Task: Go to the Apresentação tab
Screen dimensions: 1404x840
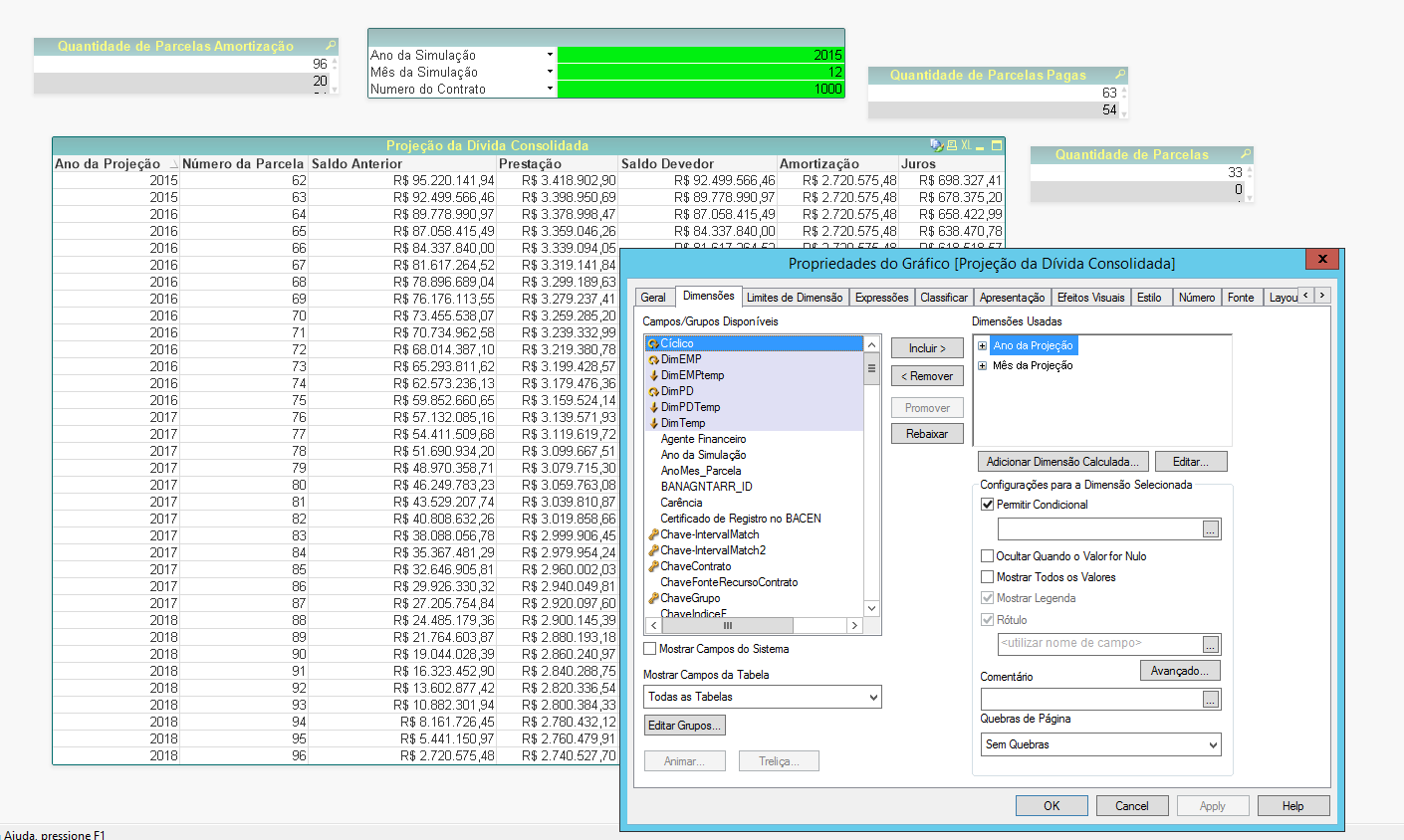Action: (1012, 298)
